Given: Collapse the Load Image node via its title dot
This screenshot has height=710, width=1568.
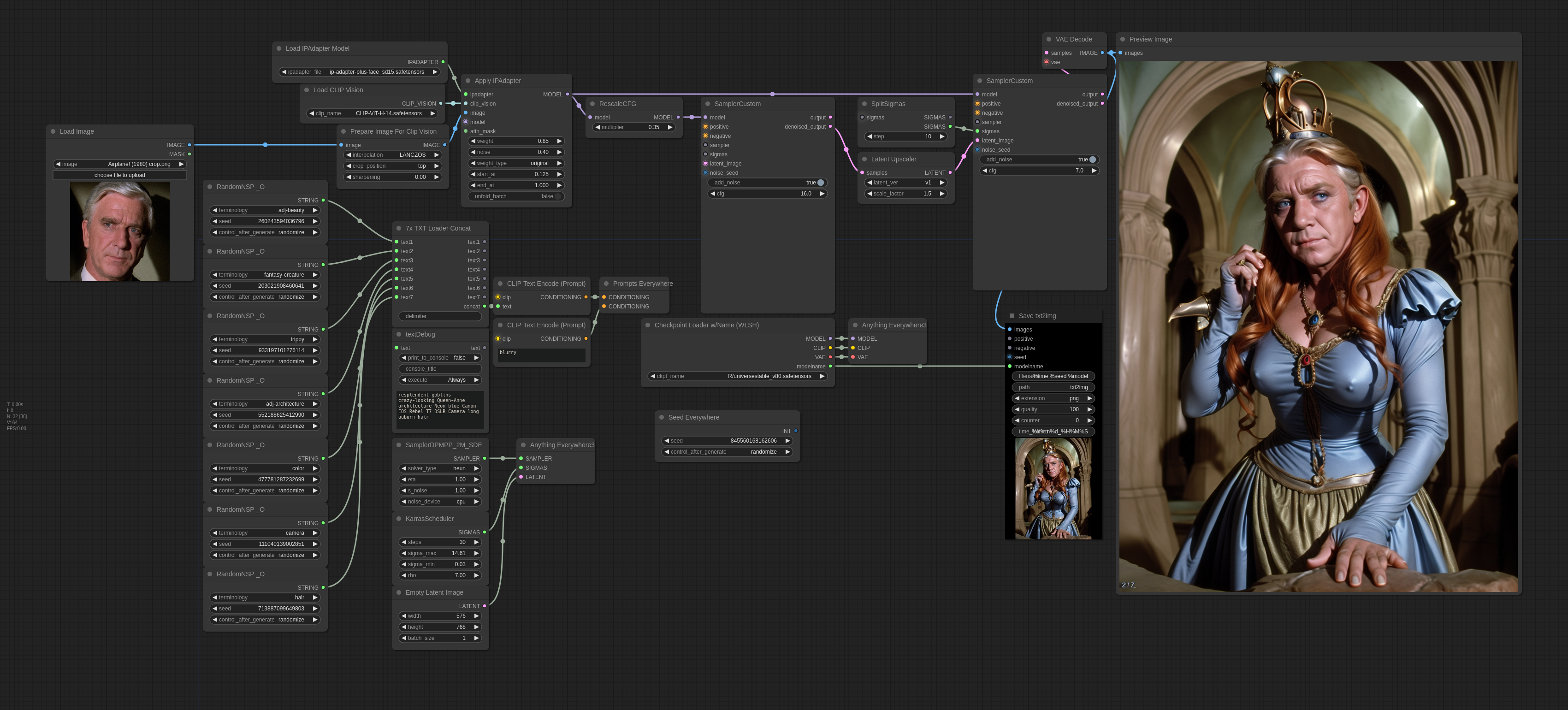Looking at the screenshot, I should click(53, 131).
